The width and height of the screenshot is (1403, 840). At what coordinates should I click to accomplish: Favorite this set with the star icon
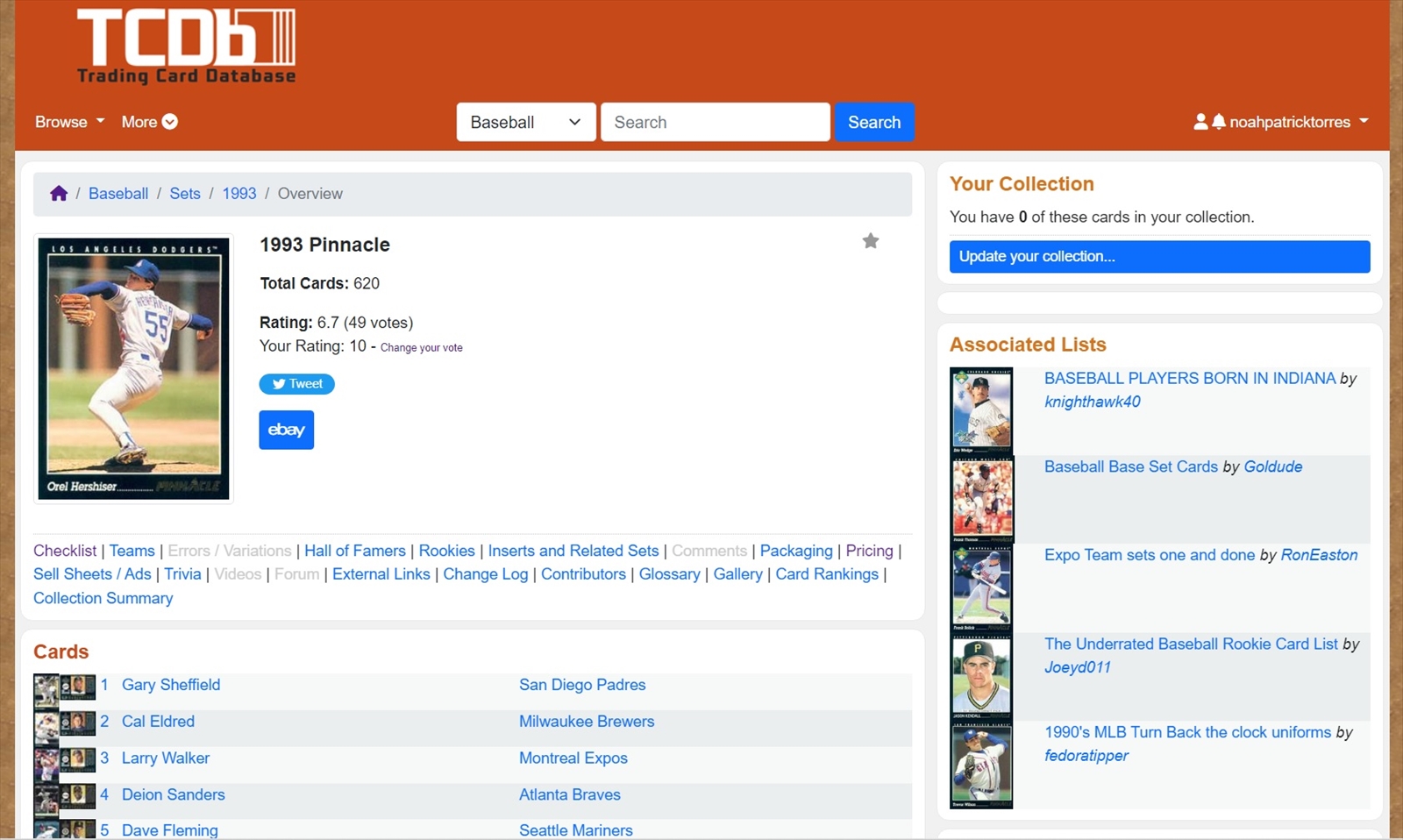870,241
